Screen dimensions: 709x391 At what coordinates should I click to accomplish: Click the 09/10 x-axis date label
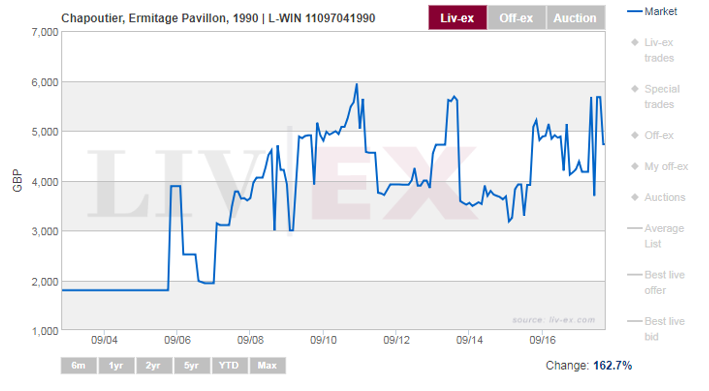323,340
